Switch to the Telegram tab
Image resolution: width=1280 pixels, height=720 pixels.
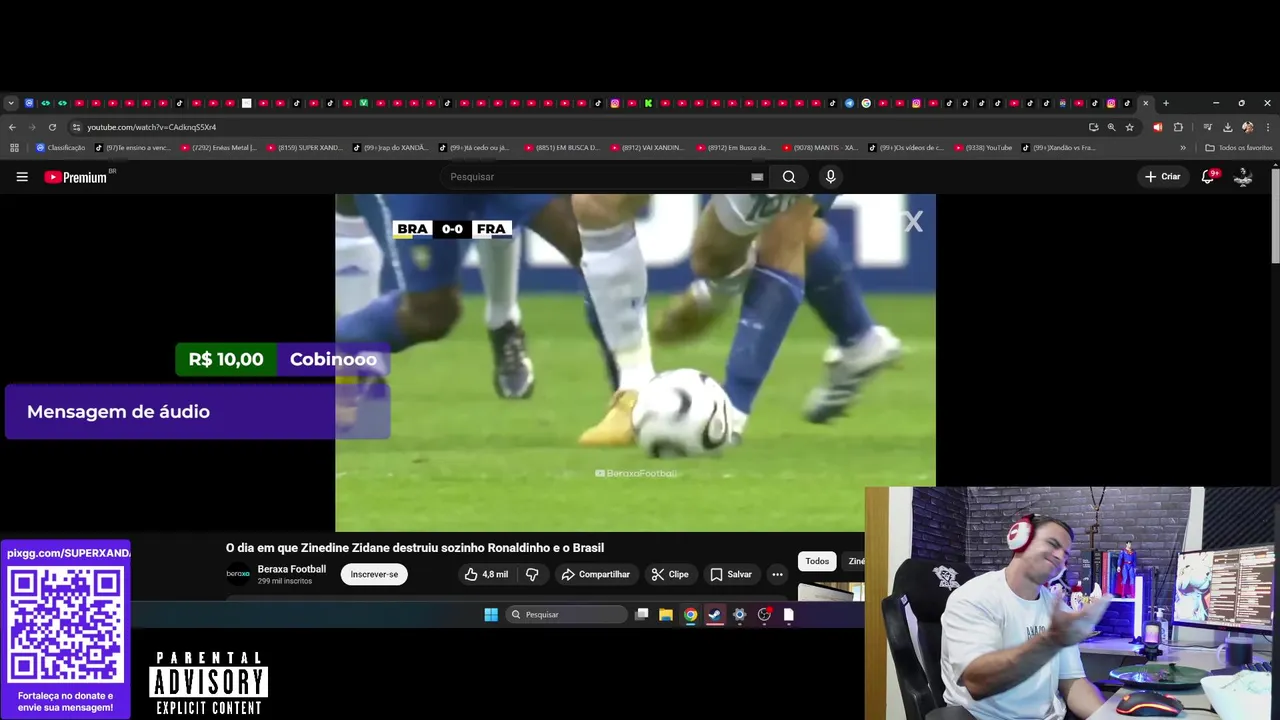pos(849,103)
